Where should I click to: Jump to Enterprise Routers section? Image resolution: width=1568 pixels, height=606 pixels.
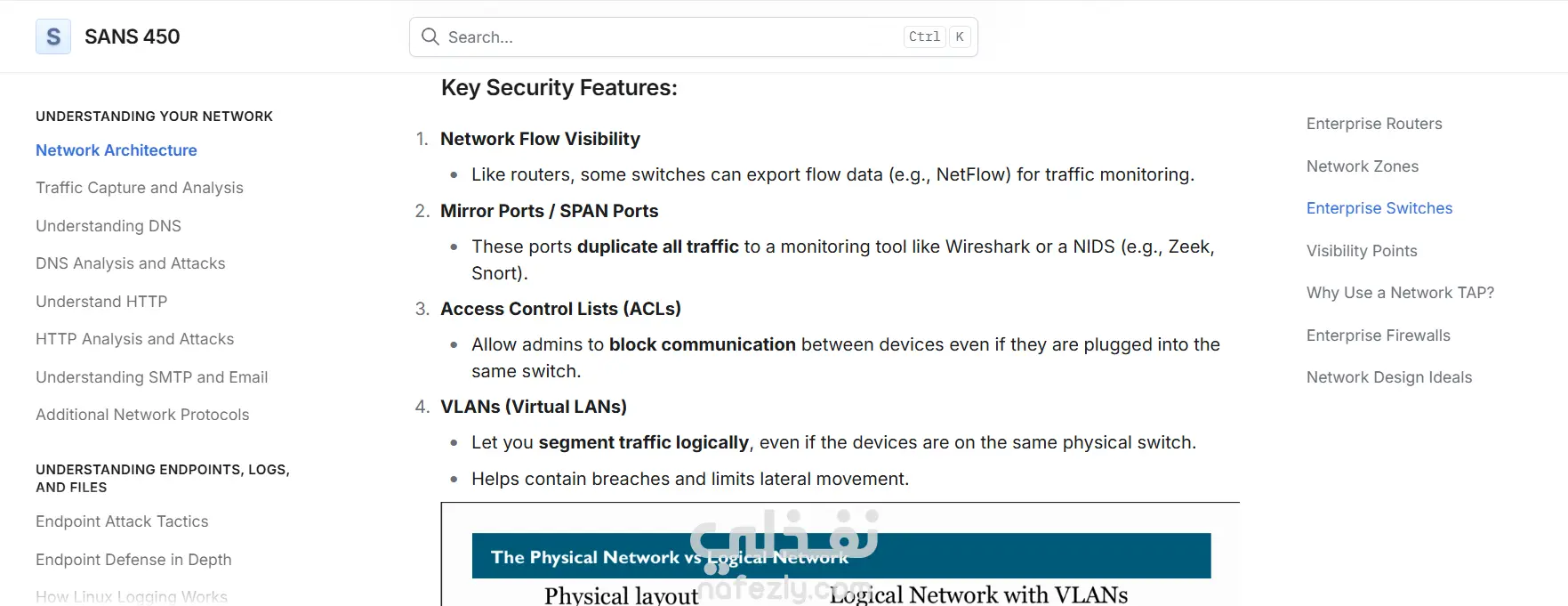(1374, 124)
